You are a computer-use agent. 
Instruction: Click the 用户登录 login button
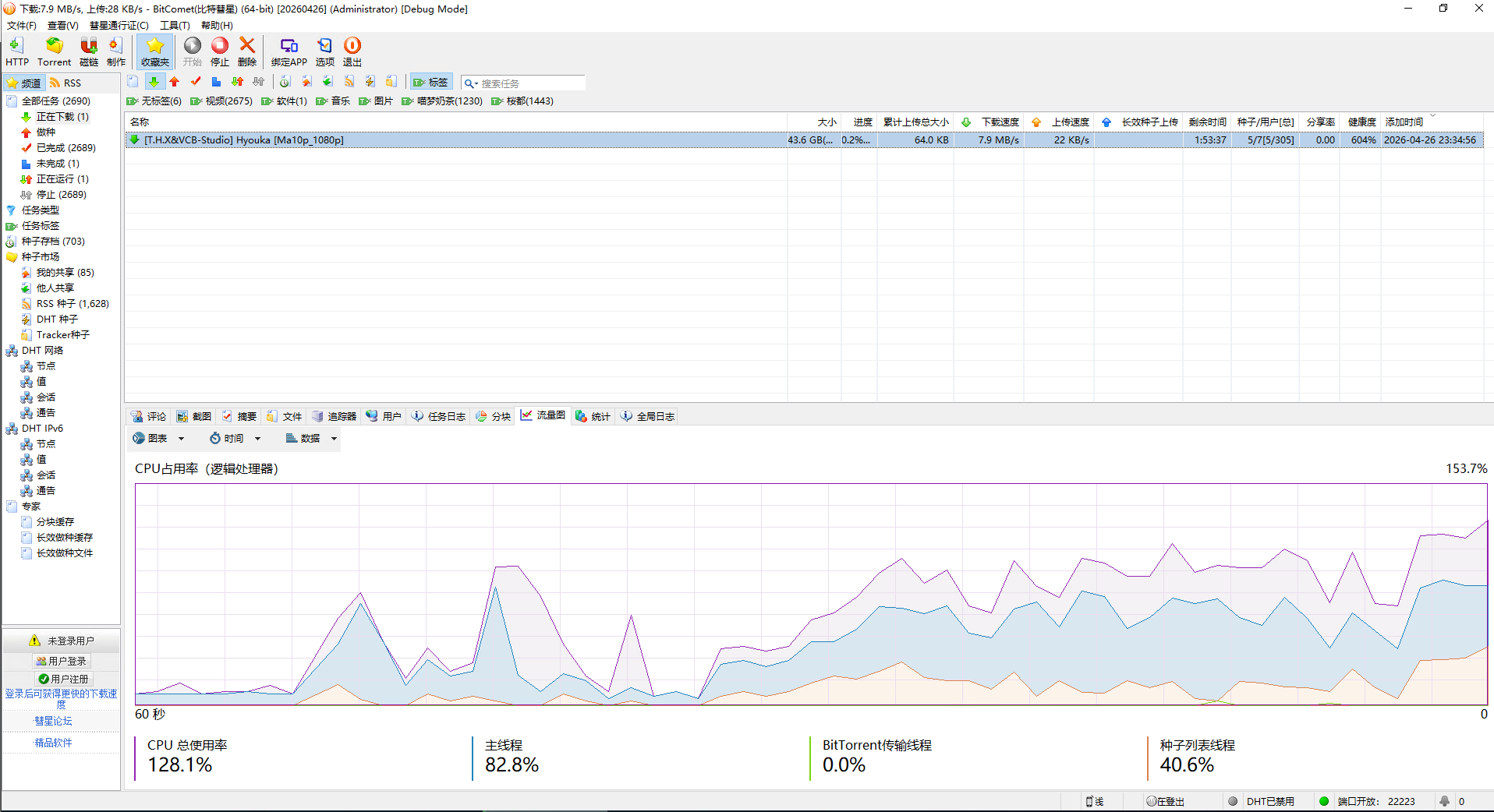[x=62, y=661]
